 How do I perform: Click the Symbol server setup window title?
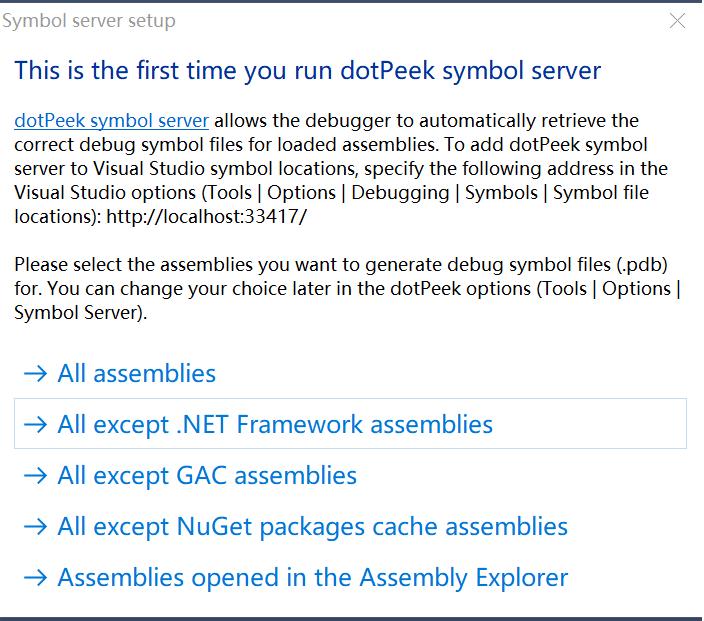[89, 21]
